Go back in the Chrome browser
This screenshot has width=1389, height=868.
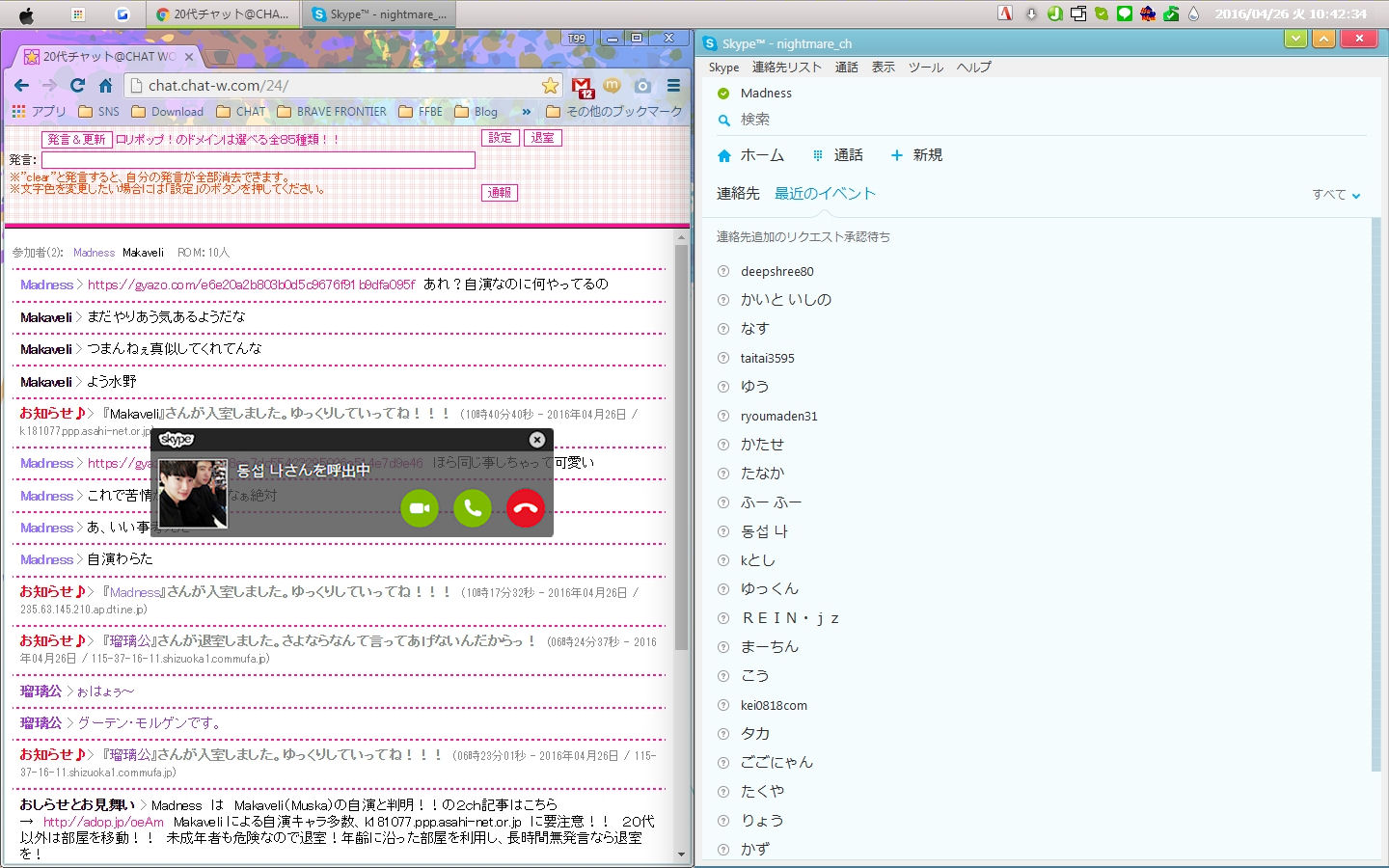tap(21, 86)
